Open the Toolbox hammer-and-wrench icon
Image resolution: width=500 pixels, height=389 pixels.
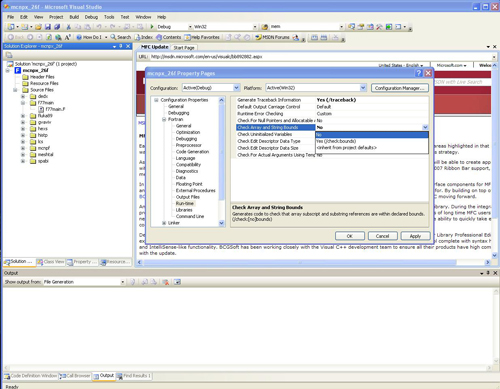tap(379, 27)
